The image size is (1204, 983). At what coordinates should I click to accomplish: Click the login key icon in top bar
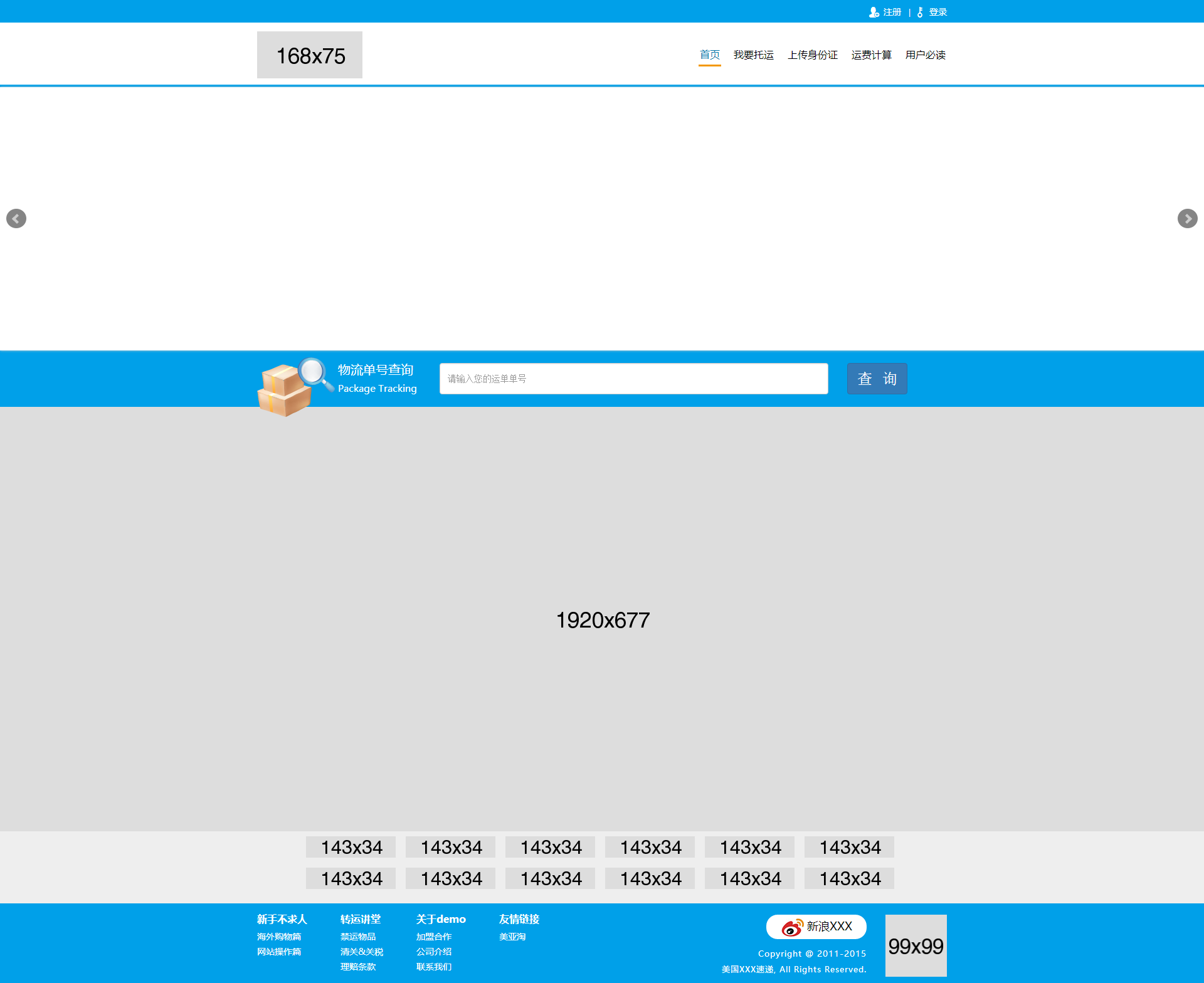click(920, 12)
